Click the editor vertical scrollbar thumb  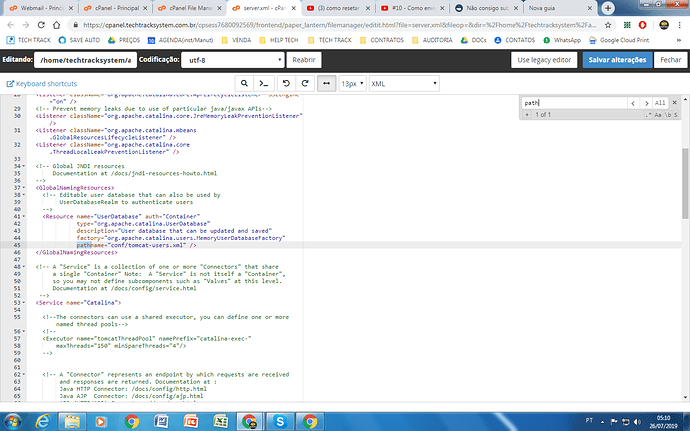[x=685, y=183]
